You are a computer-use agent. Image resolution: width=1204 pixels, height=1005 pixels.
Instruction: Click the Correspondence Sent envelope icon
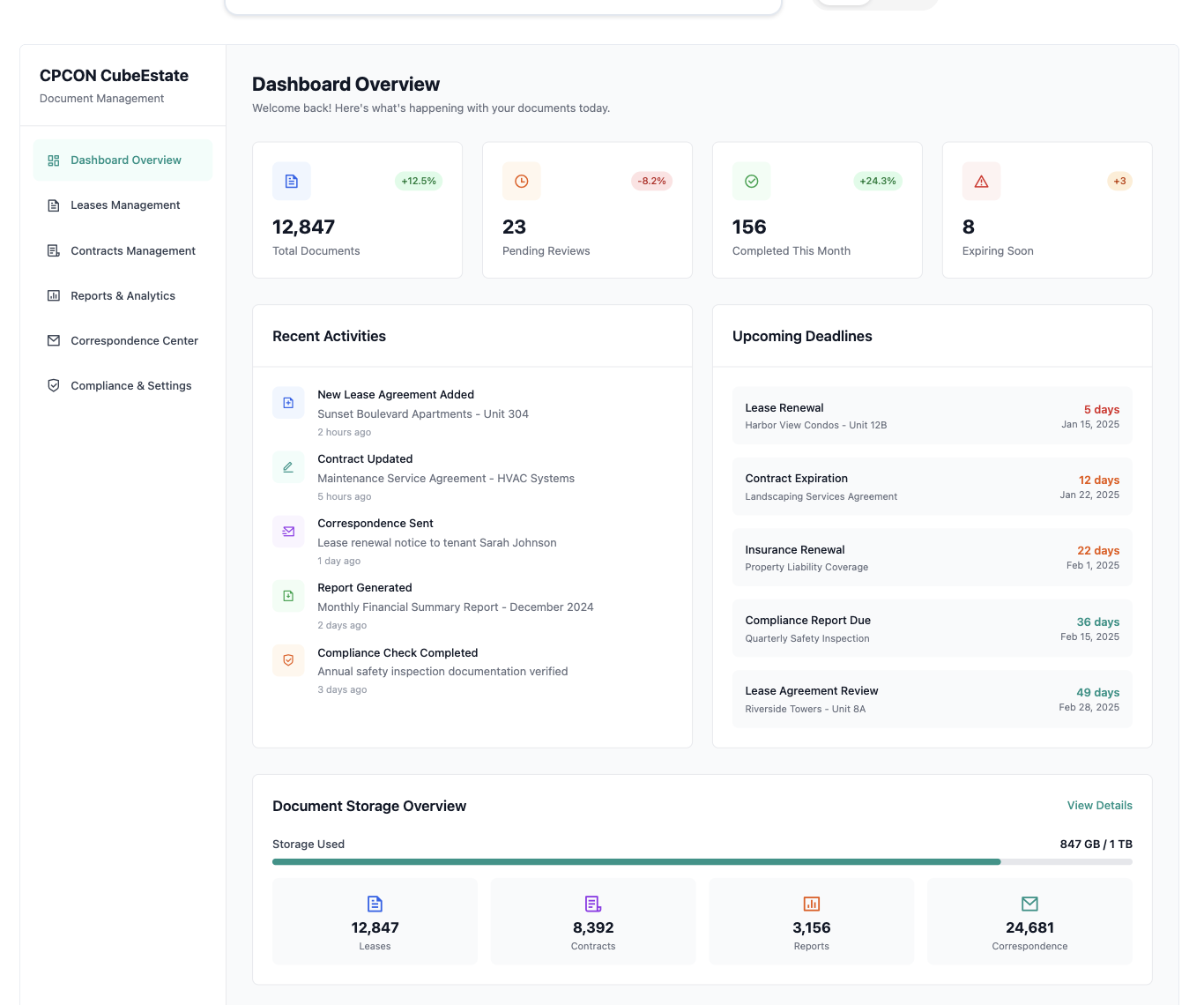[x=288, y=532]
